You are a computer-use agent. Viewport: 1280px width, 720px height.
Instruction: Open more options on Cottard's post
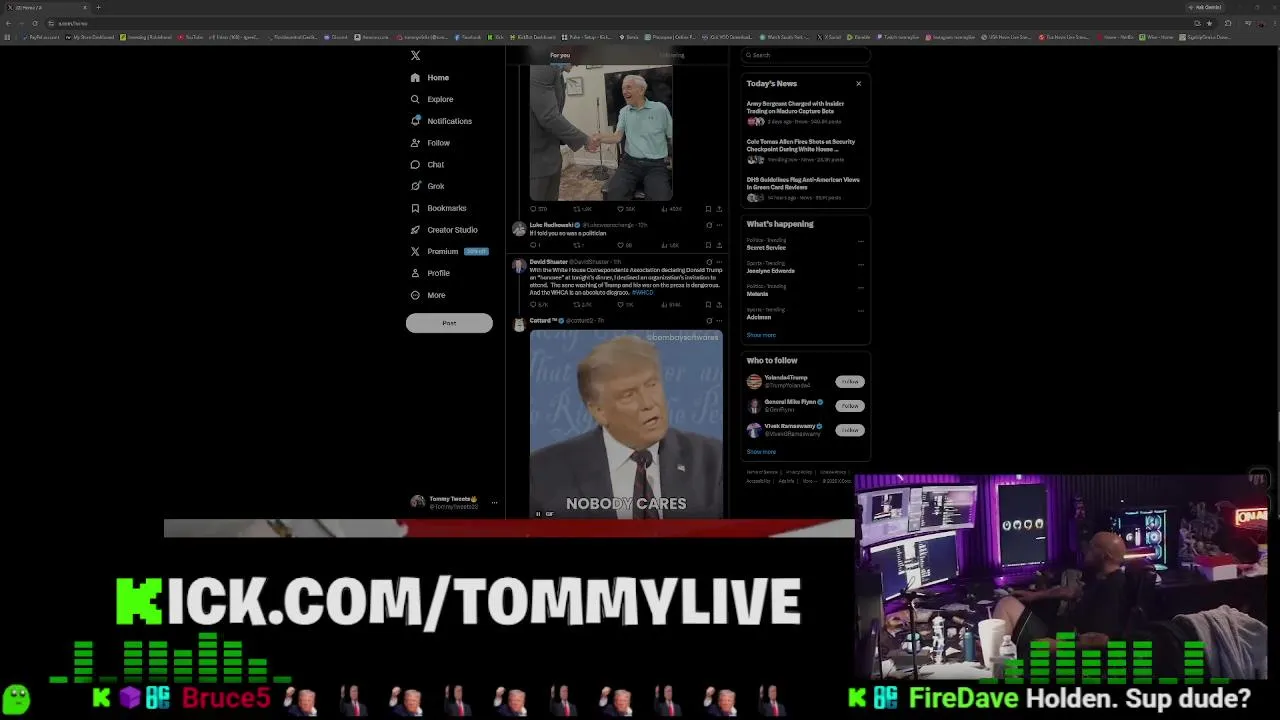[x=719, y=321]
